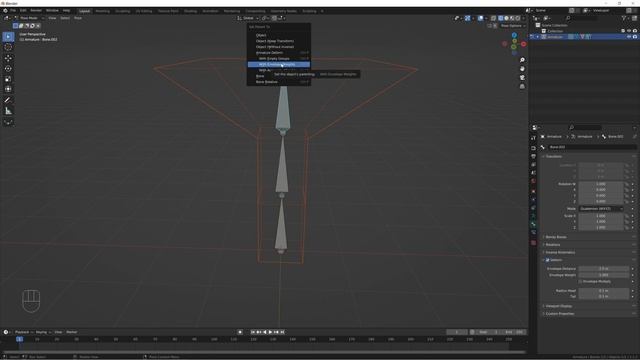Open the Tool properties tab icon
Screen dimensions: 640x360
click(533, 138)
